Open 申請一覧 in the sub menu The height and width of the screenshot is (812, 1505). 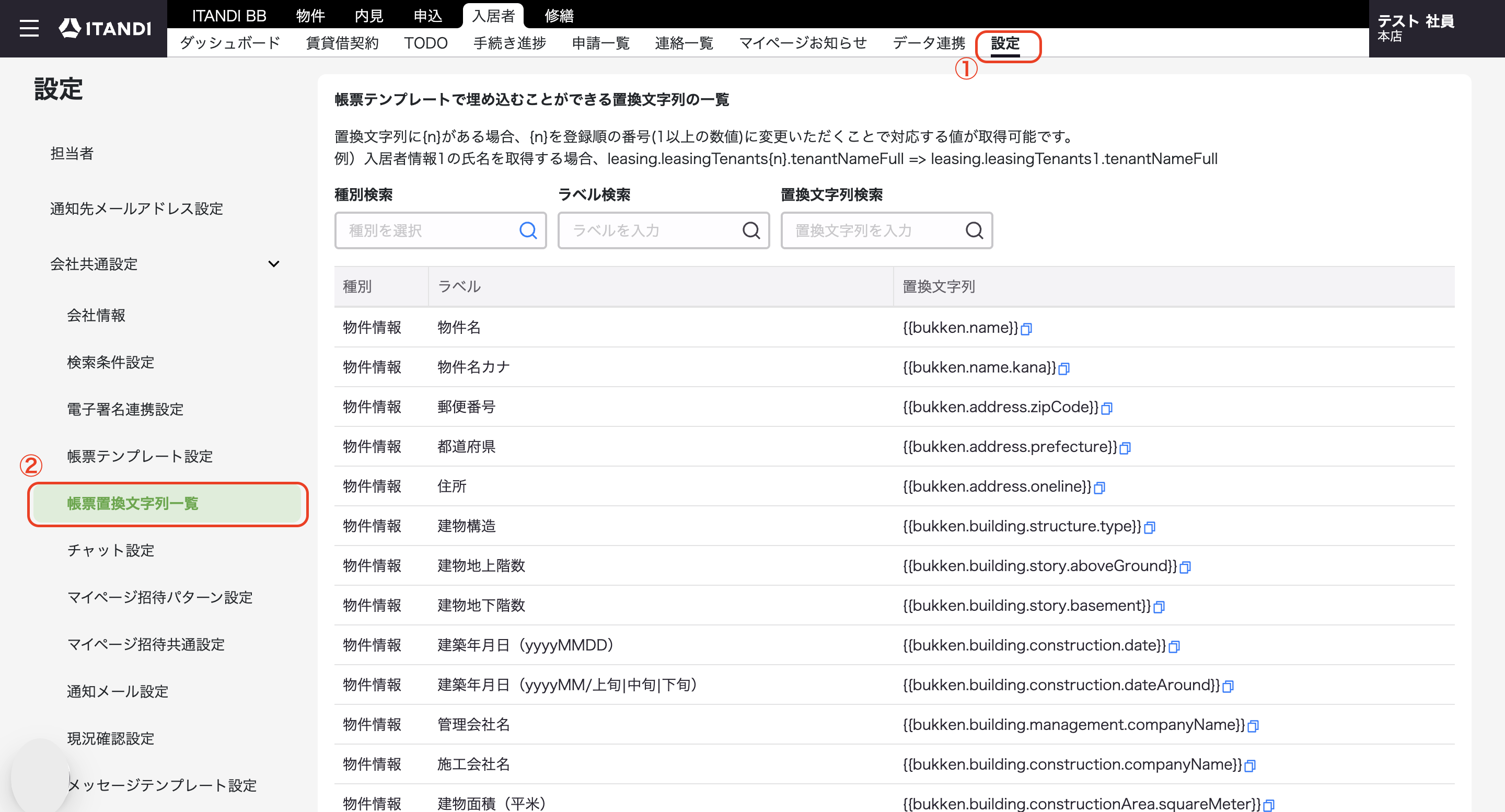click(600, 43)
